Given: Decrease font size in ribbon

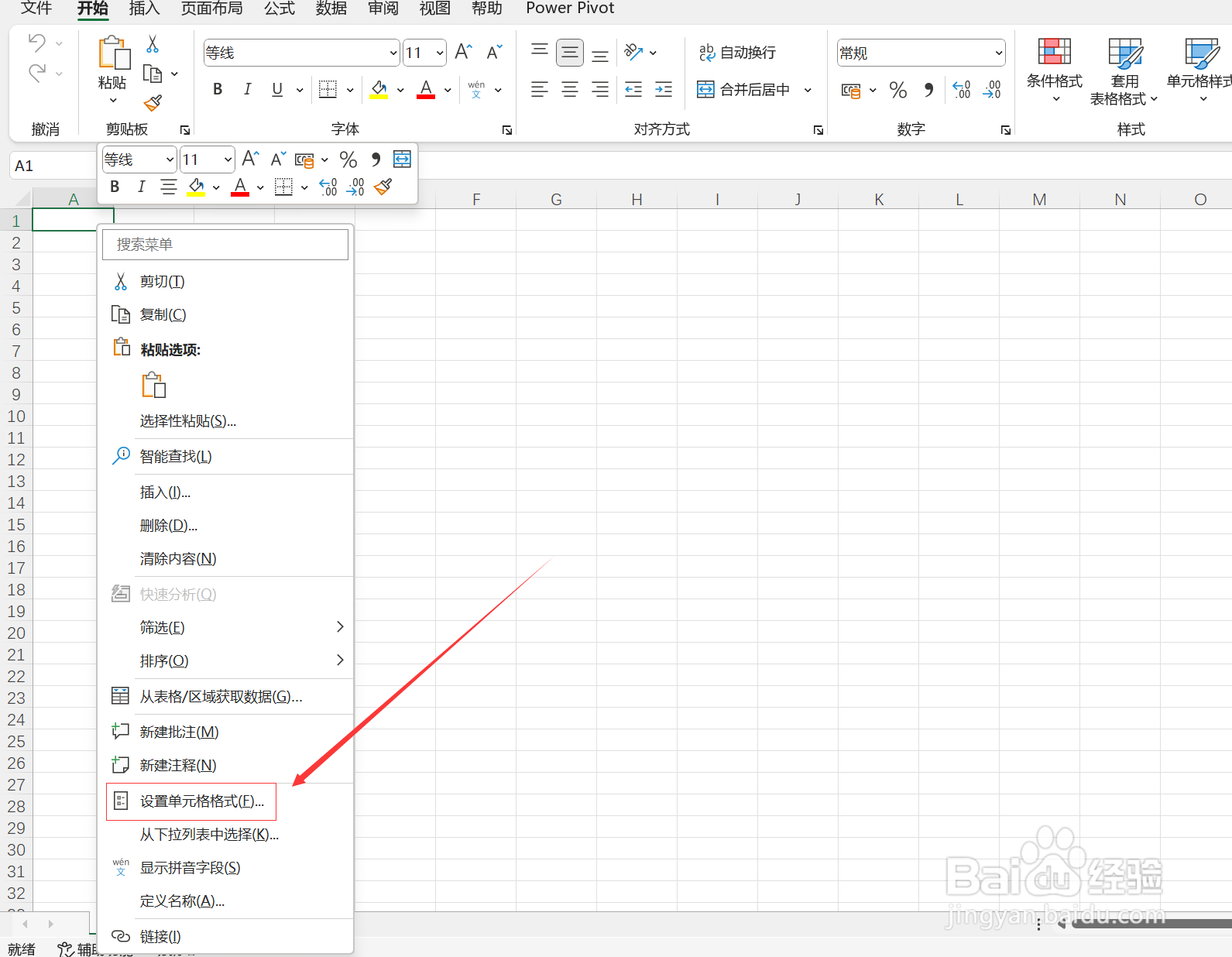Looking at the screenshot, I should 494,52.
